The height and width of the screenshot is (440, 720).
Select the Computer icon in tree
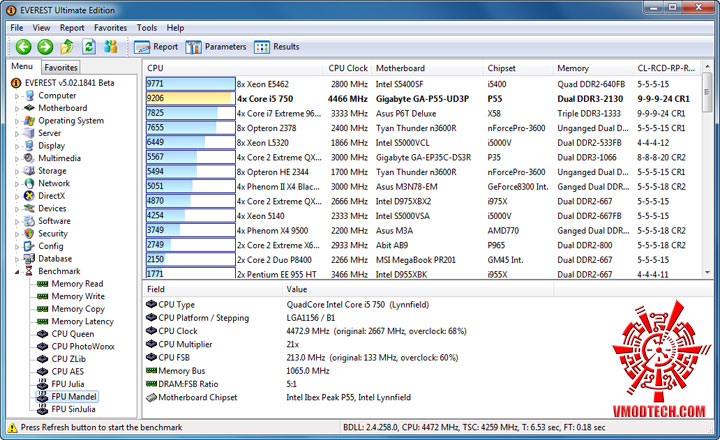29,96
